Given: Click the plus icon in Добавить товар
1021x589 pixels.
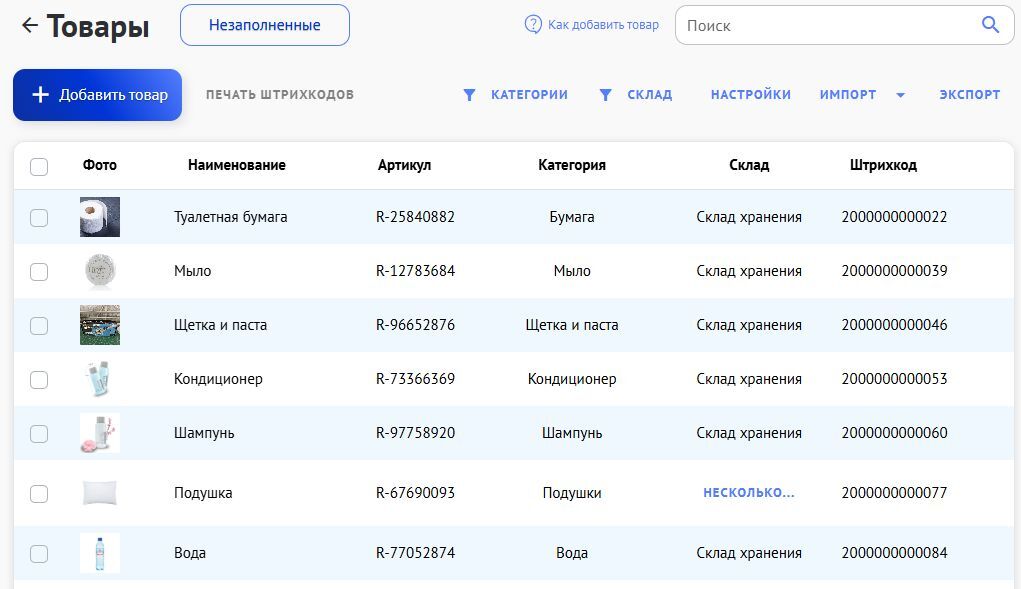Looking at the screenshot, I should click(40, 95).
